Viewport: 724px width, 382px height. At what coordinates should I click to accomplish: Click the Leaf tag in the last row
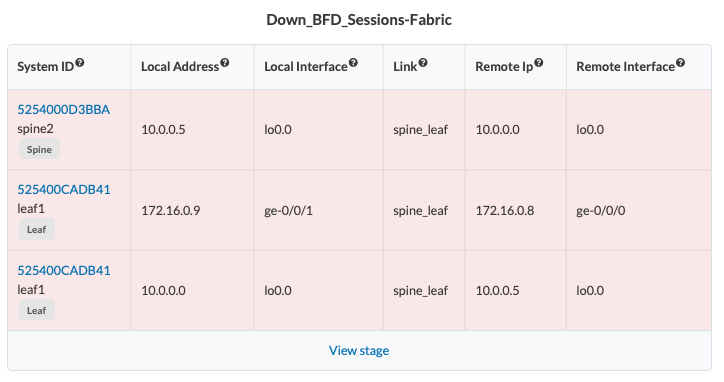coord(36,310)
